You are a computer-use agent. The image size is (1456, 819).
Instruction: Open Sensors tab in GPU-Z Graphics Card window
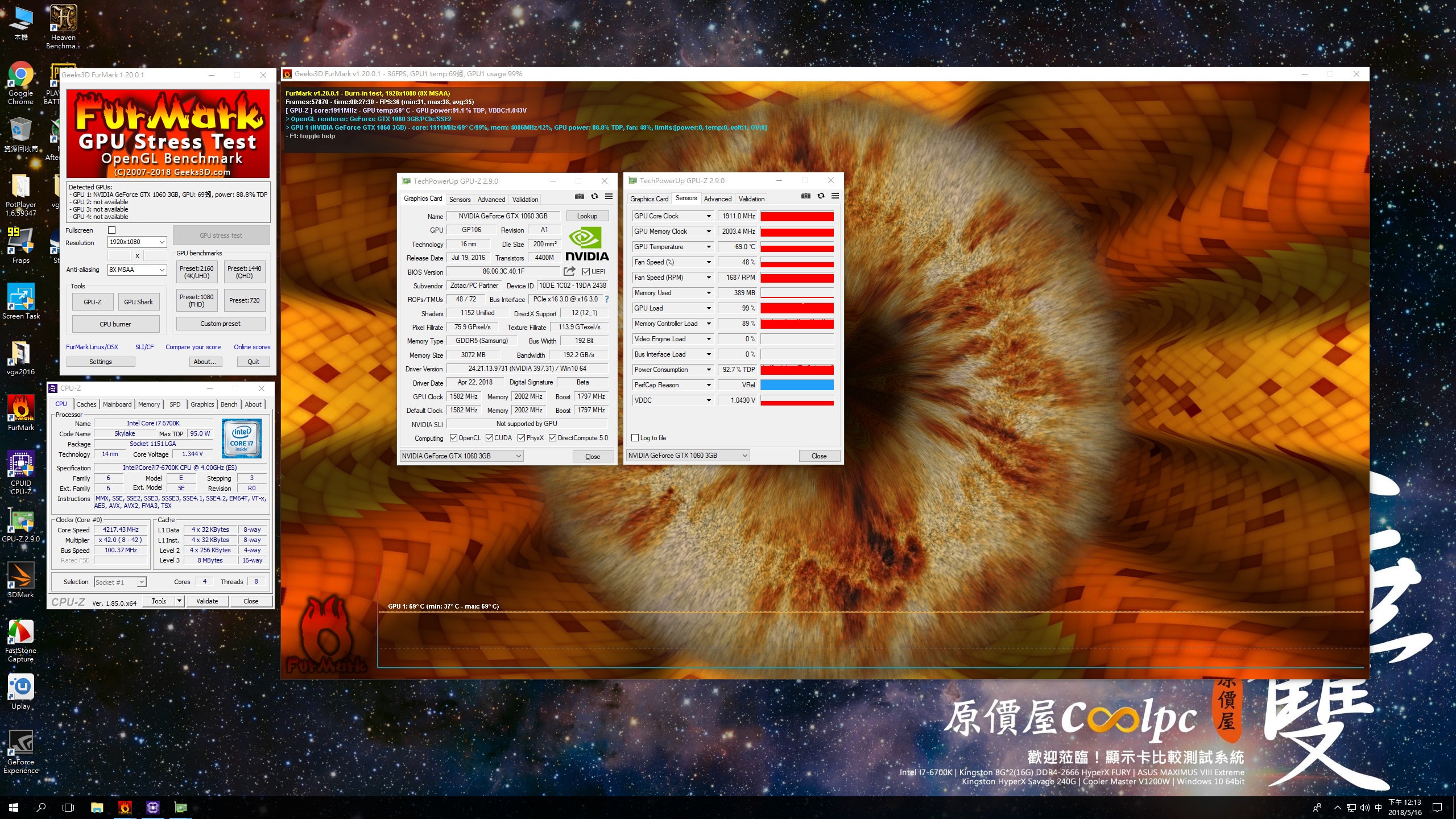pyautogui.click(x=460, y=200)
